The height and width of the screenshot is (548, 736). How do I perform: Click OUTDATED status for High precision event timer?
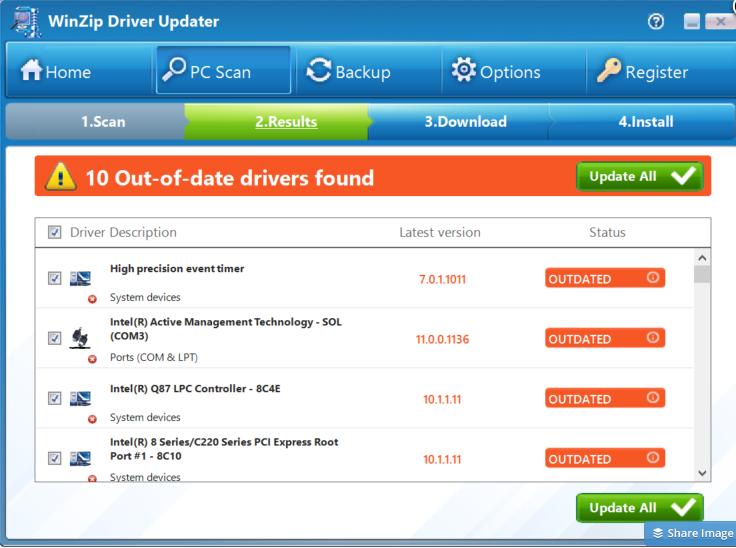tap(605, 278)
